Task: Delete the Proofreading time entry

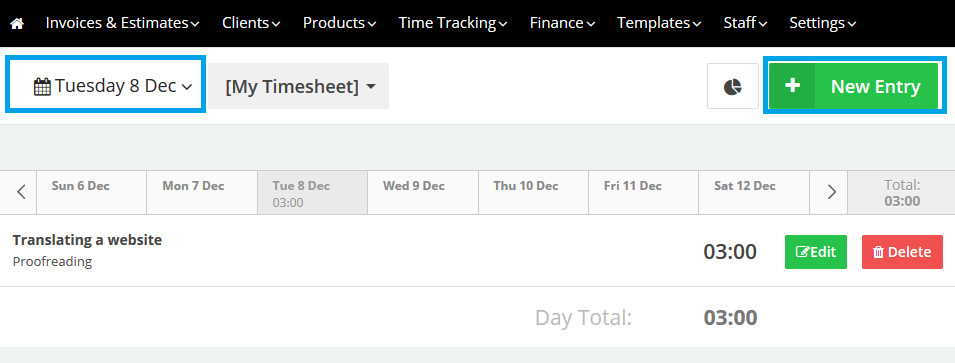Action: click(x=902, y=252)
